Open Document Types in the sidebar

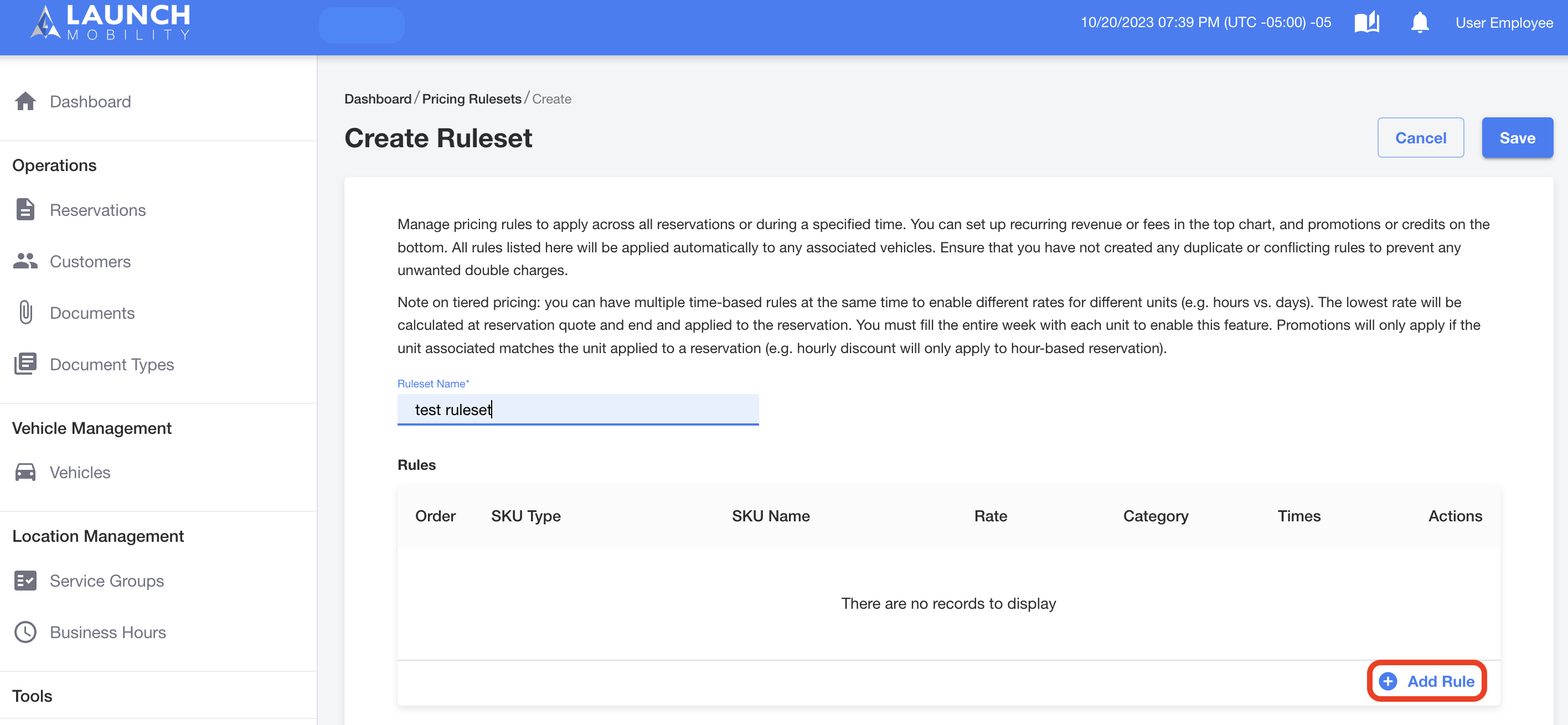(112, 364)
